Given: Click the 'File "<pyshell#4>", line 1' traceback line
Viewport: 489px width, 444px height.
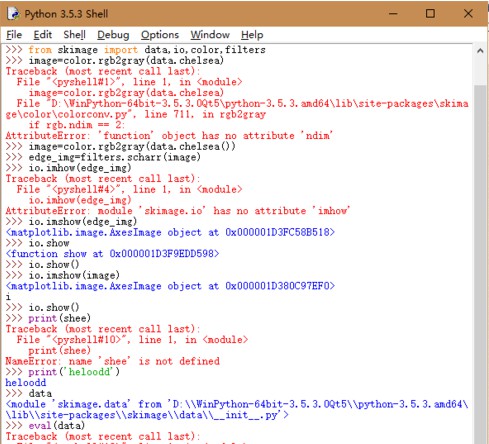Looking at the screenshot, I should [129, 189].
